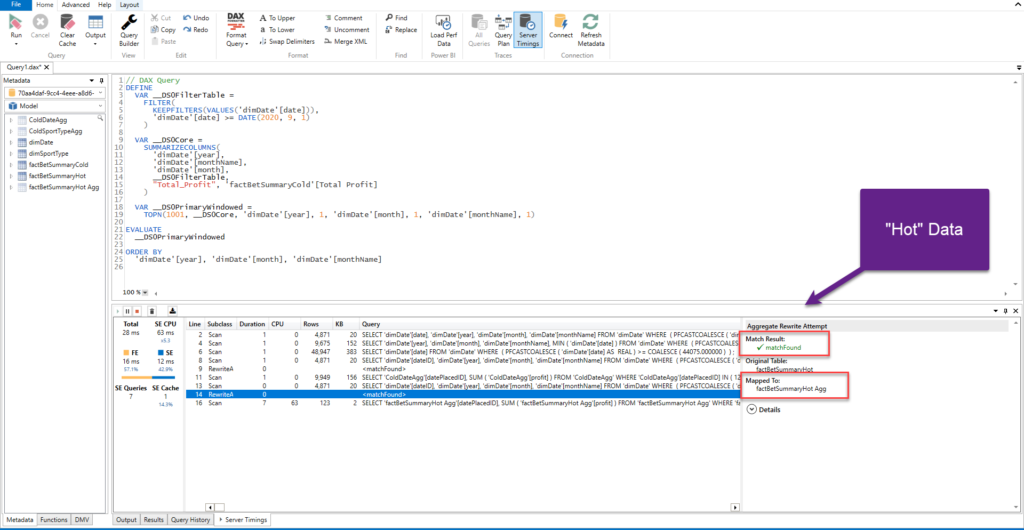Select the line 16 Scan row
The height and width of the screenshot is (530, 1024).
click(462, 403)
